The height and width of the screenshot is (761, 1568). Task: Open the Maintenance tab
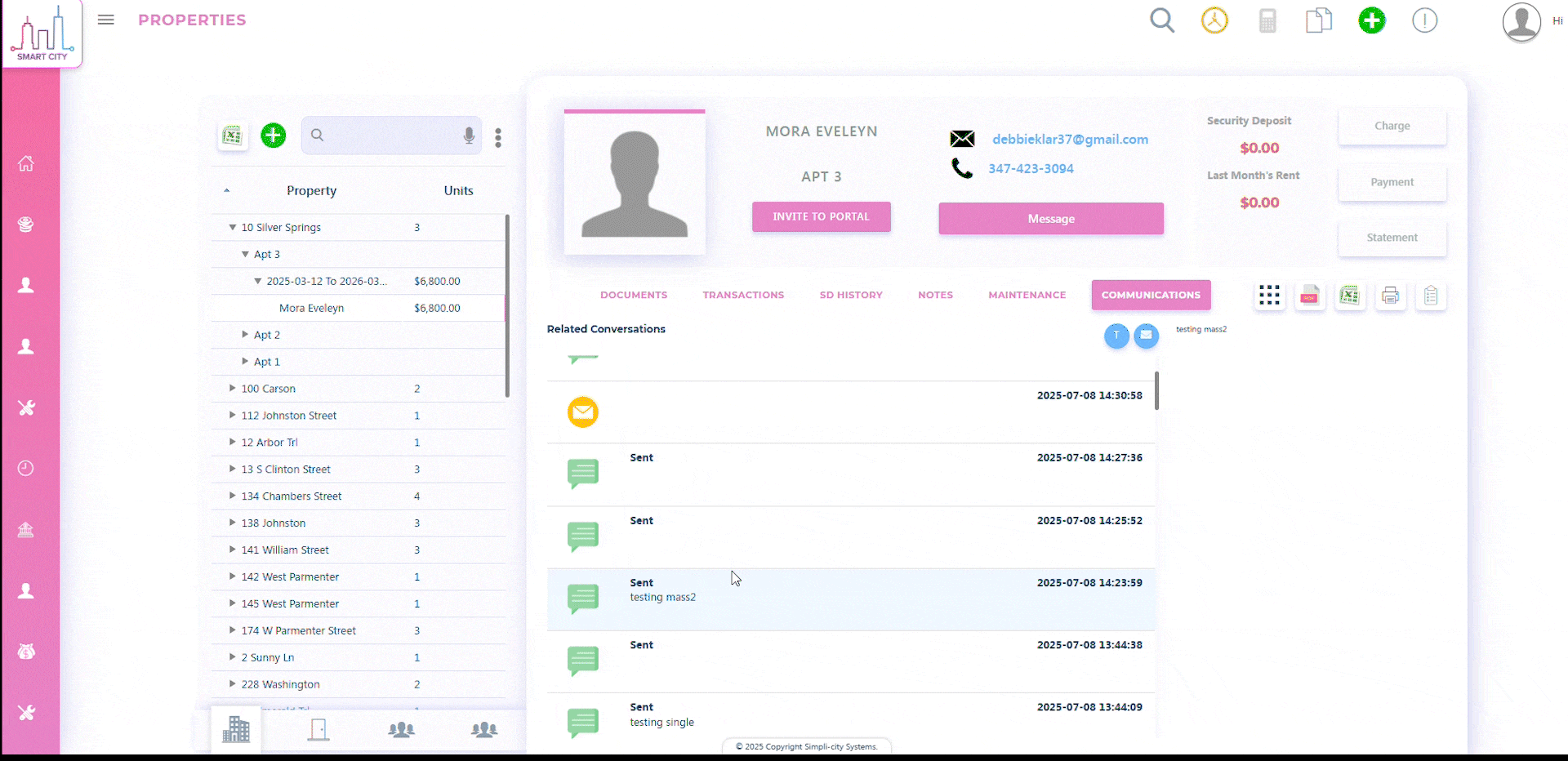[x=1027, y=295]
